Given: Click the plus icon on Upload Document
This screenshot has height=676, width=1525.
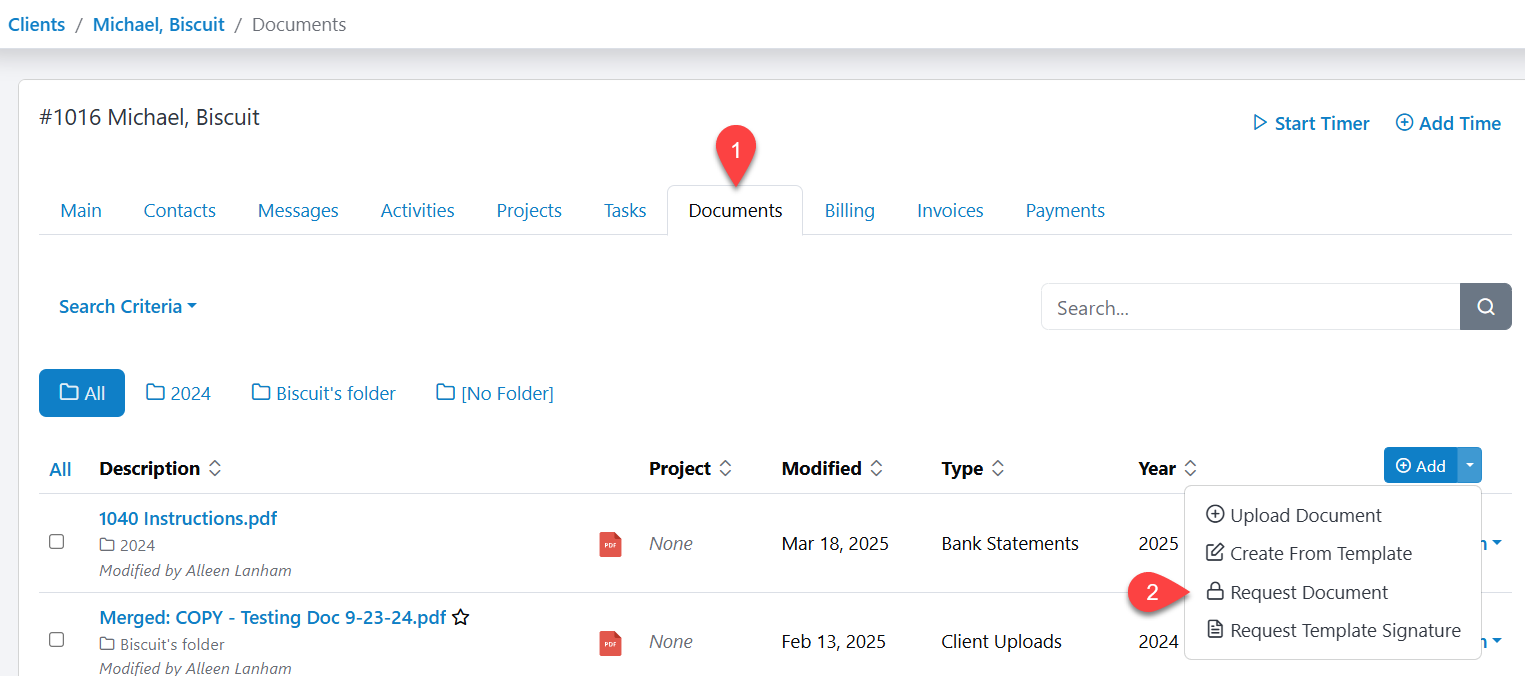Looking at the screenshot, I should point(1215,514).
